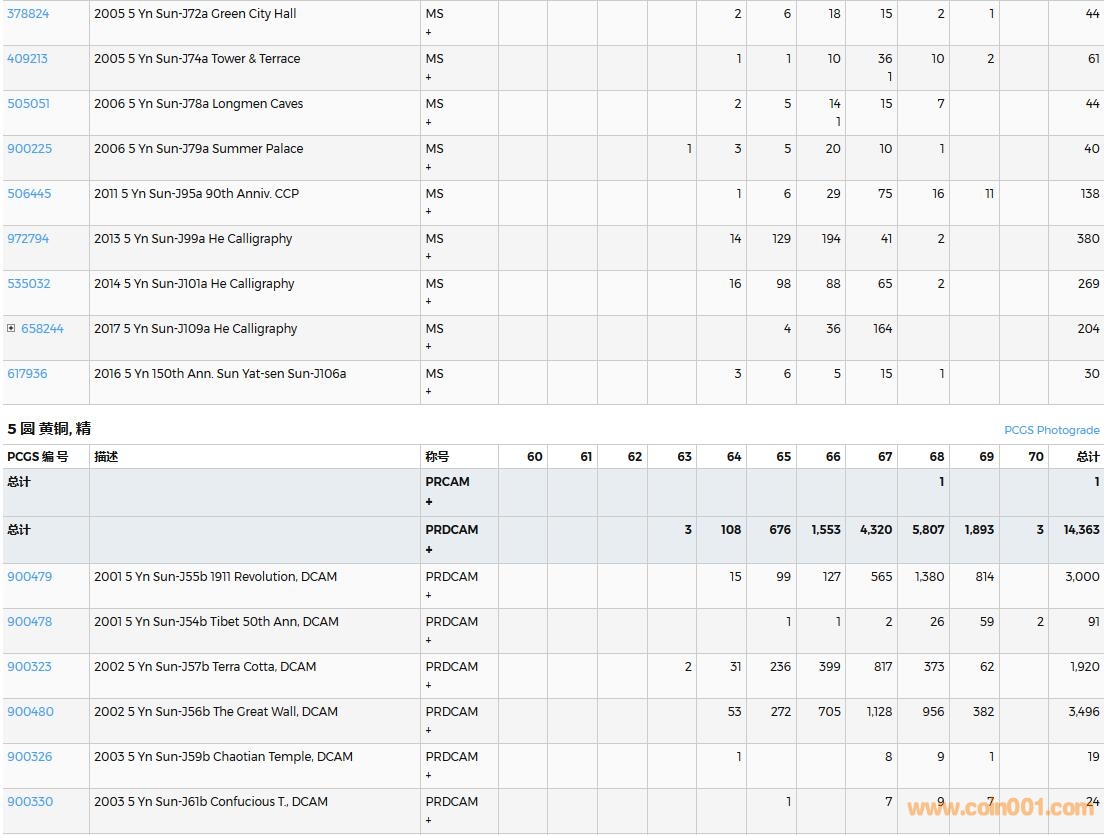
Task: Click the PCGS 编号 column header
Action: click(x=38, y=457)
